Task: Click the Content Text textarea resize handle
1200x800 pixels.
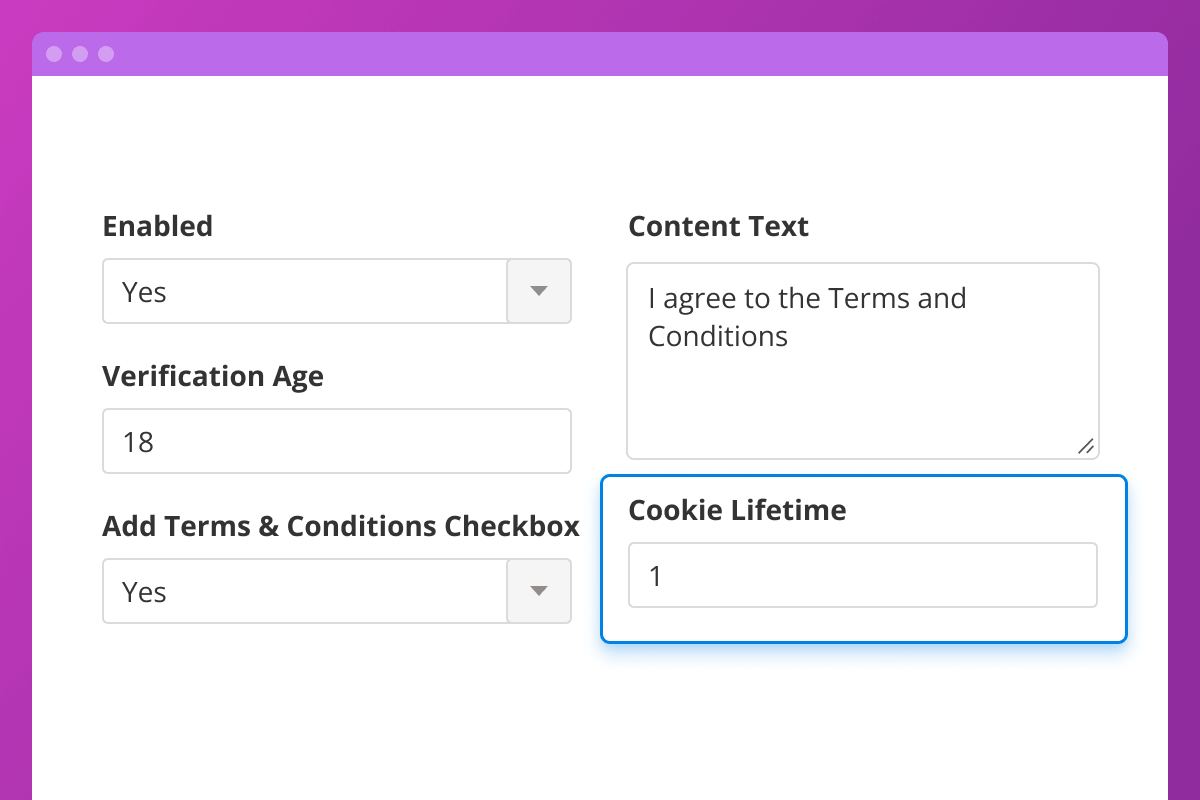Action: click(1086, 447)
